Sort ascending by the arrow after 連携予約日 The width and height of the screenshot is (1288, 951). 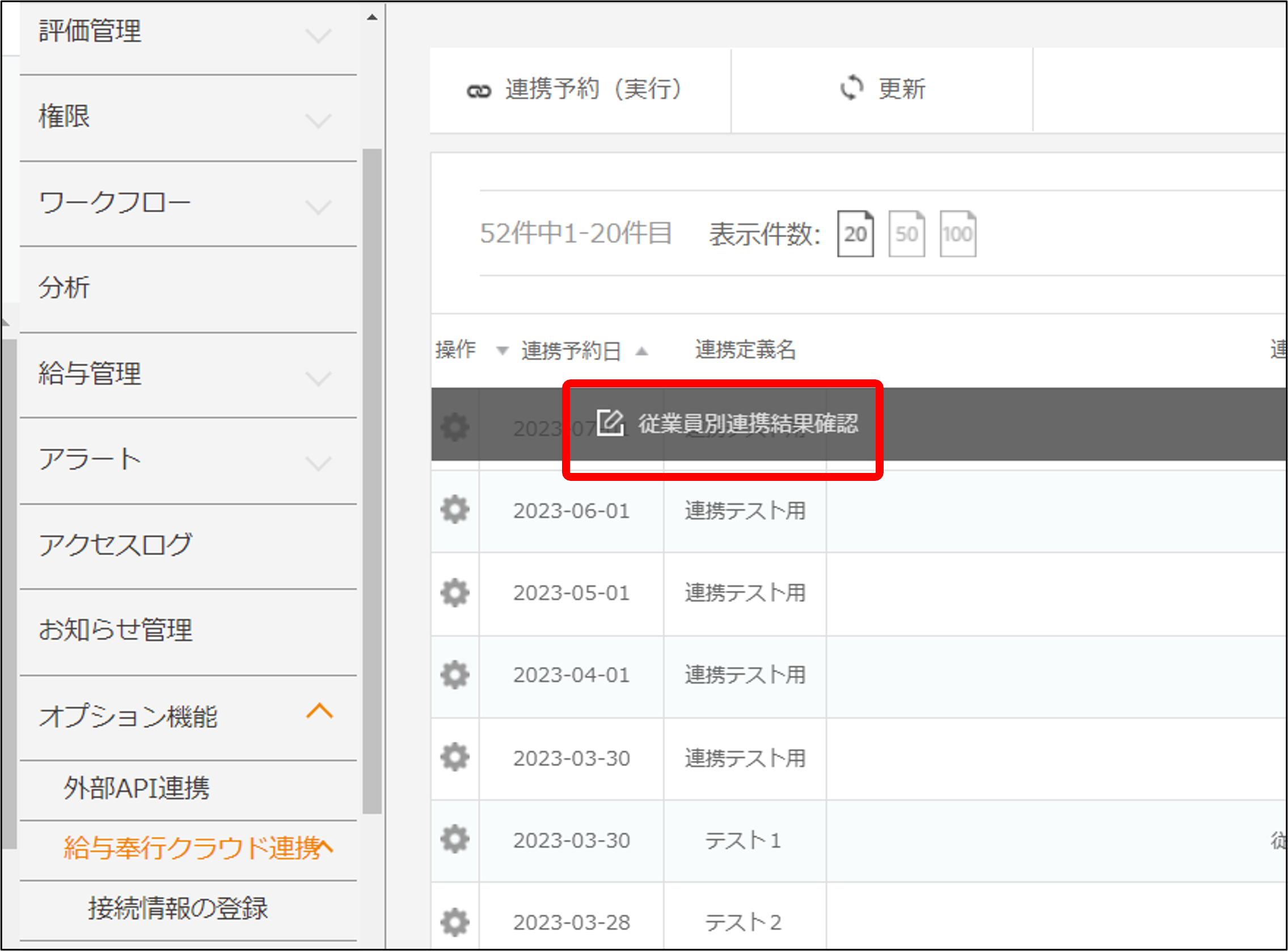click(641, 350)
